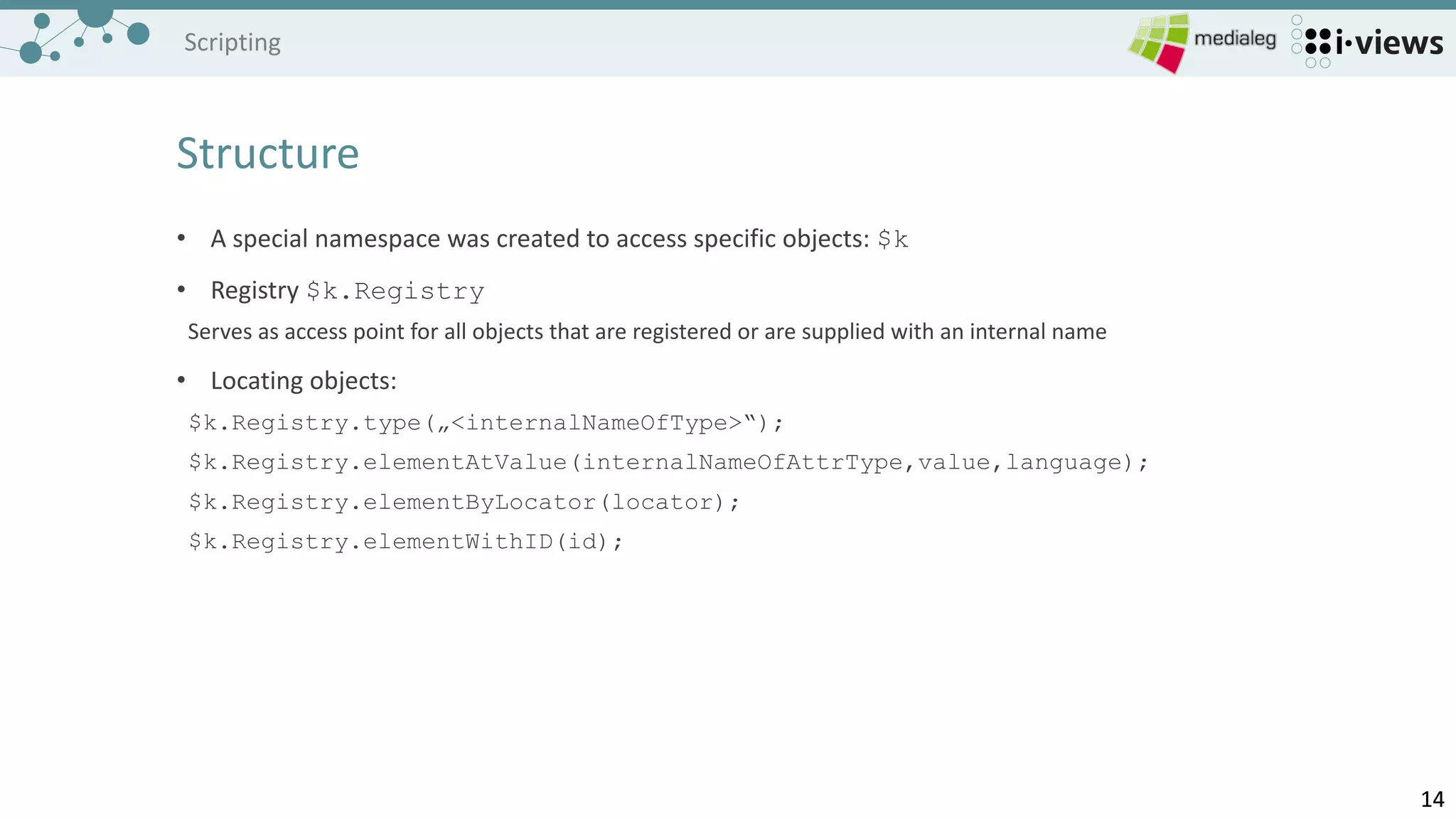Click the 'Scripting' header label
The image size is (1456, 819).
232,42
